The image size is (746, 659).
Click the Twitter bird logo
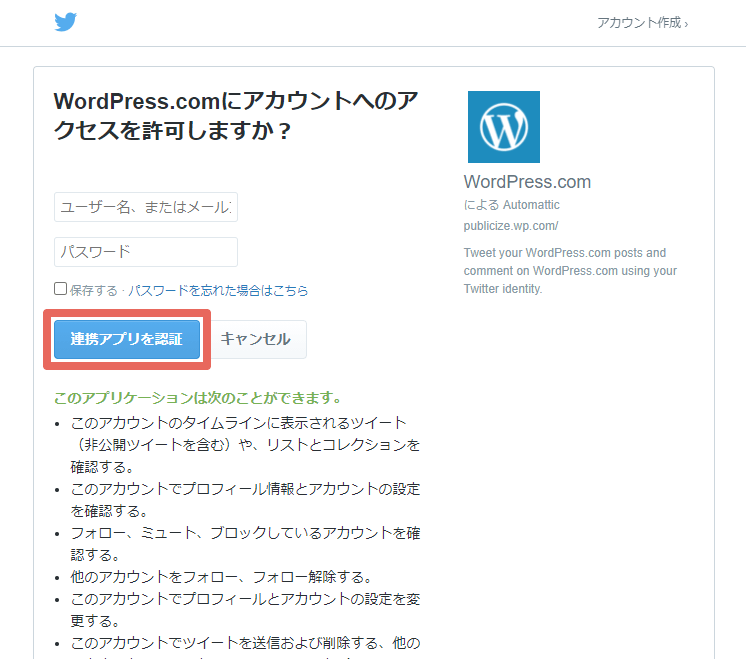click(66, 22)
